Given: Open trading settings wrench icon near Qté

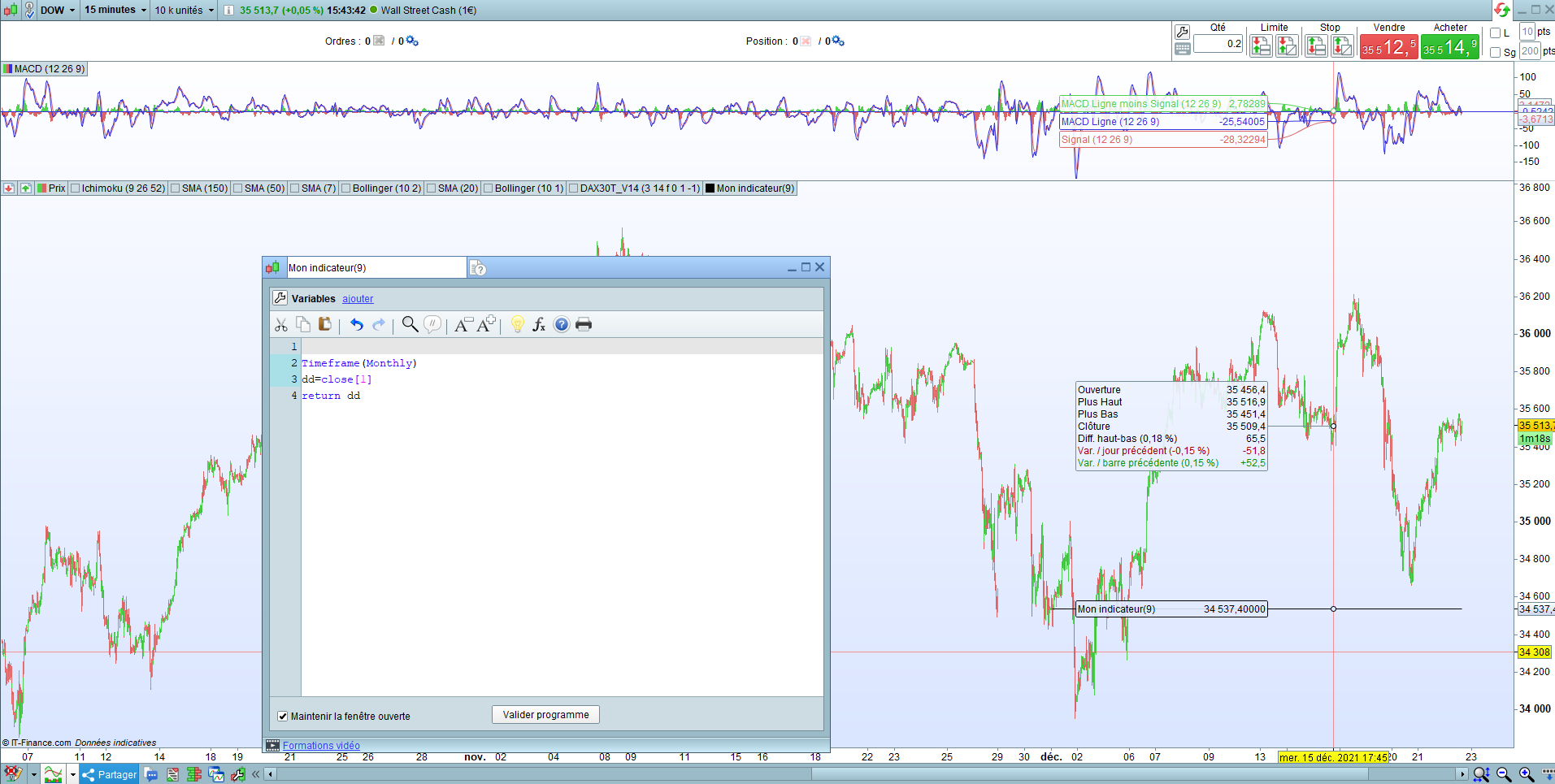Looking at the screenshot, I should (1183, 32).
